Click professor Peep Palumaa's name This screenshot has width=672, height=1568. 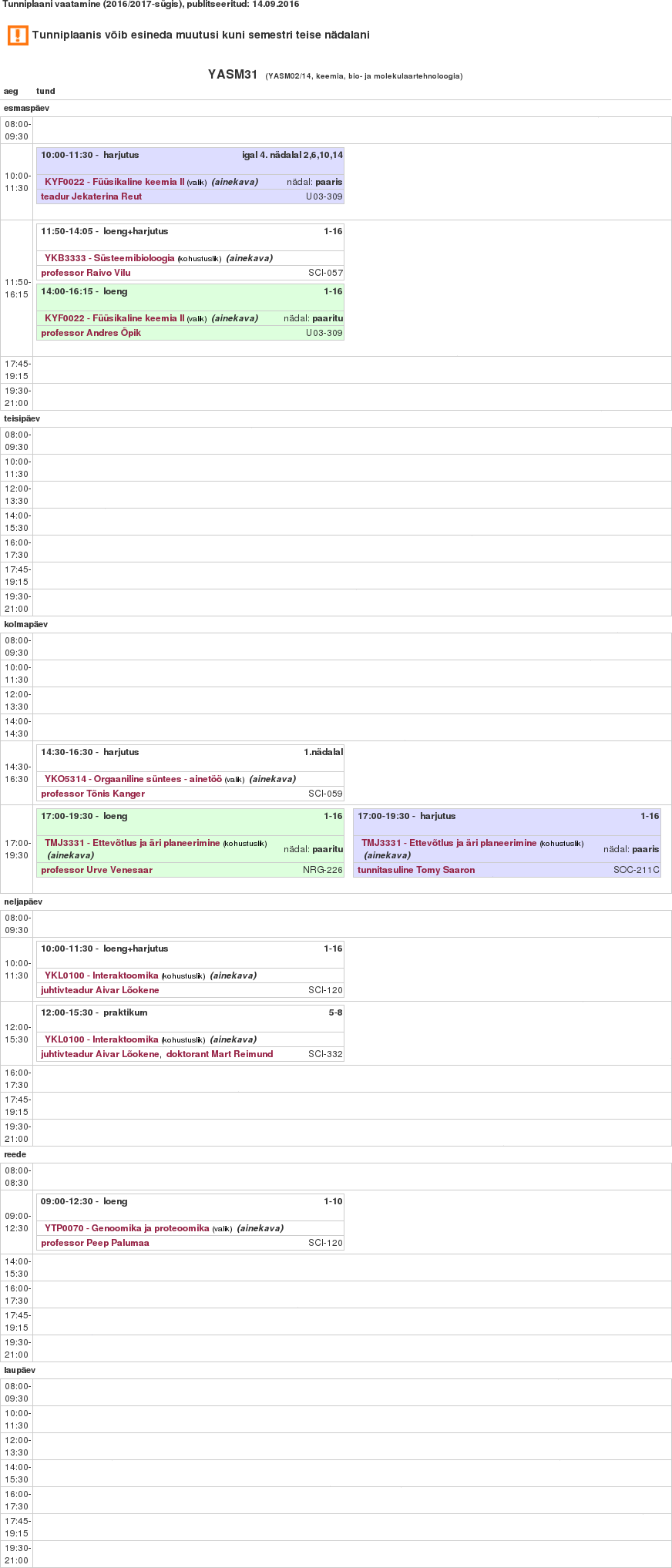click(95, 1243)
